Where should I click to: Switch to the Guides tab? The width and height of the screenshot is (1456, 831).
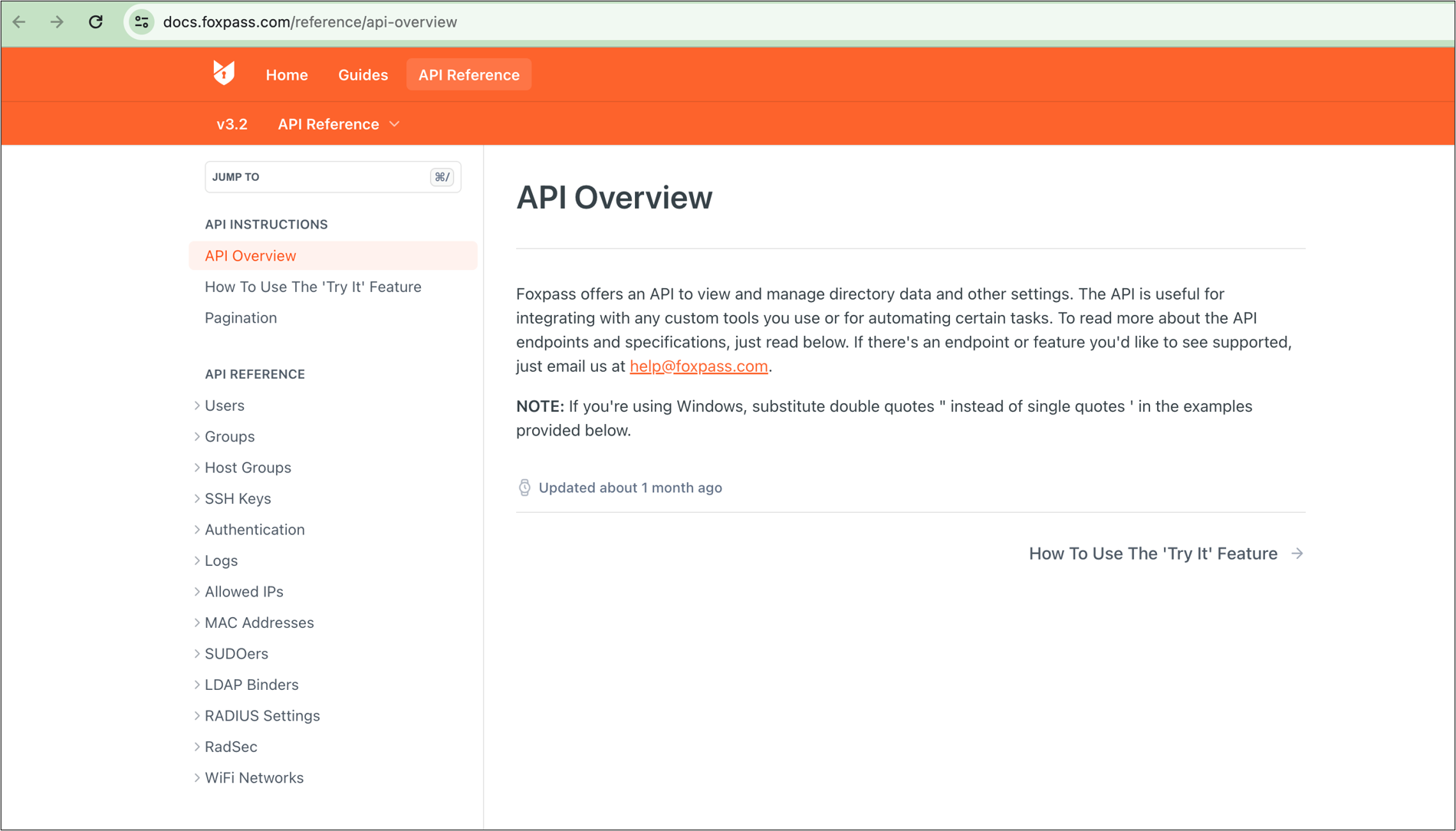(x=363, y=75)
